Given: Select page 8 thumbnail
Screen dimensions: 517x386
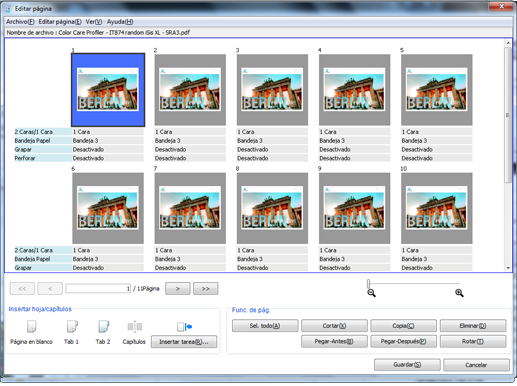Looking at the screenshot, I should [272, 208].
